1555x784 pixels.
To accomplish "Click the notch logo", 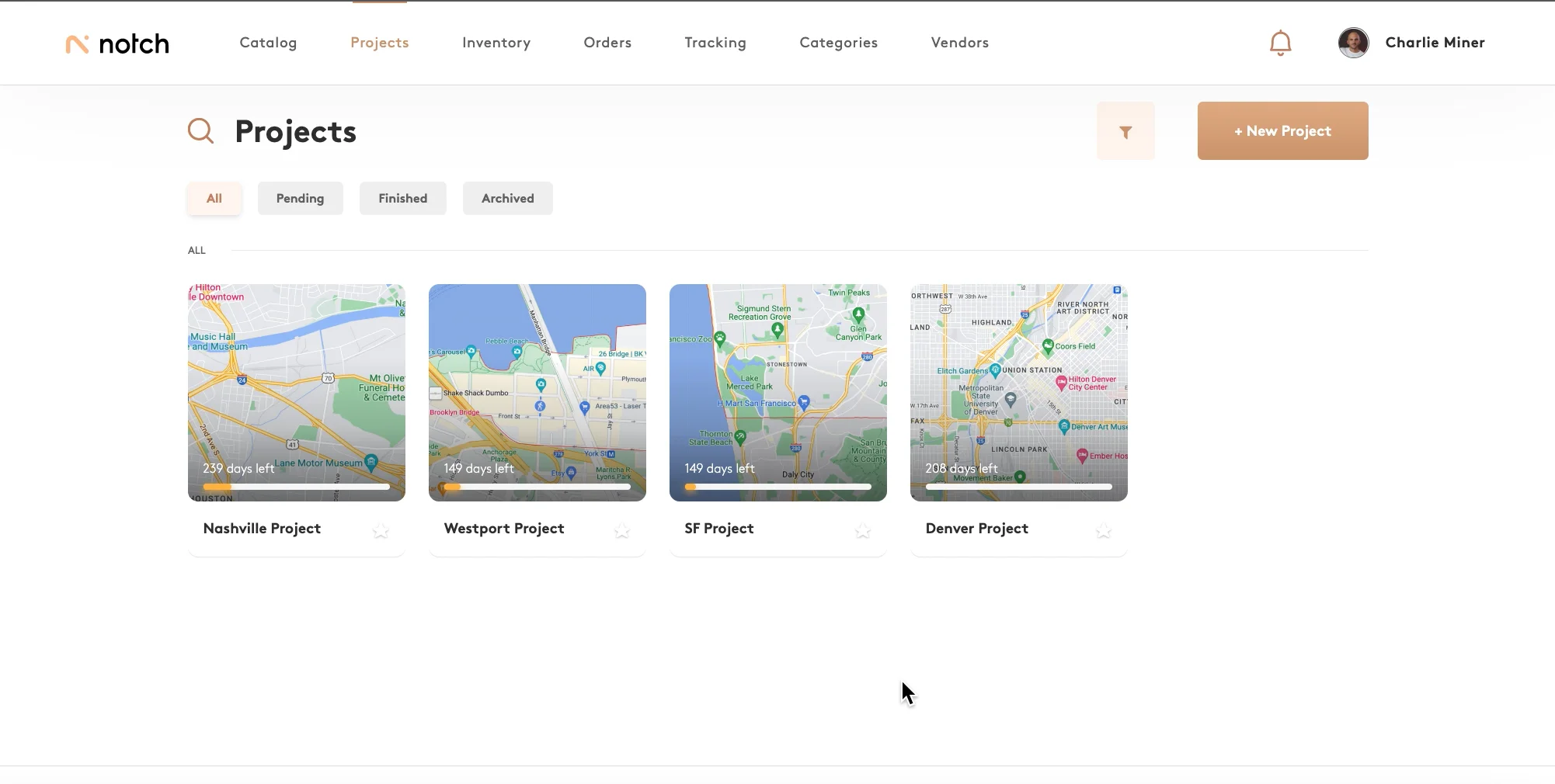I will click(117, 43).
